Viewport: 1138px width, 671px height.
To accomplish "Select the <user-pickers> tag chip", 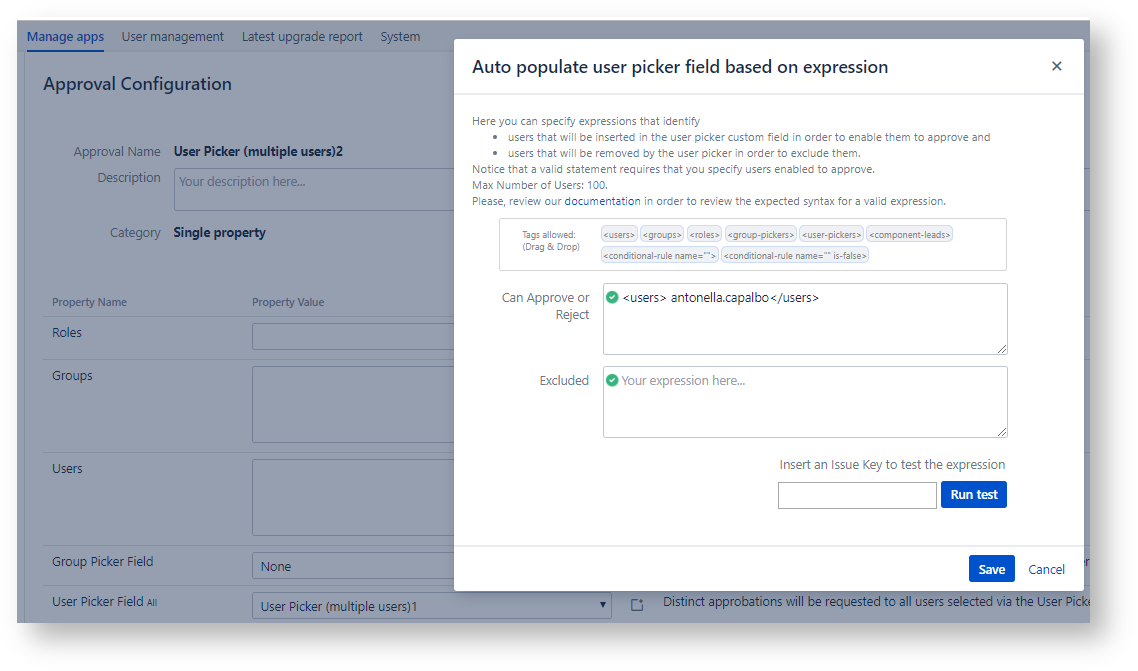I will pyautogui.click(x=831, y=235).
